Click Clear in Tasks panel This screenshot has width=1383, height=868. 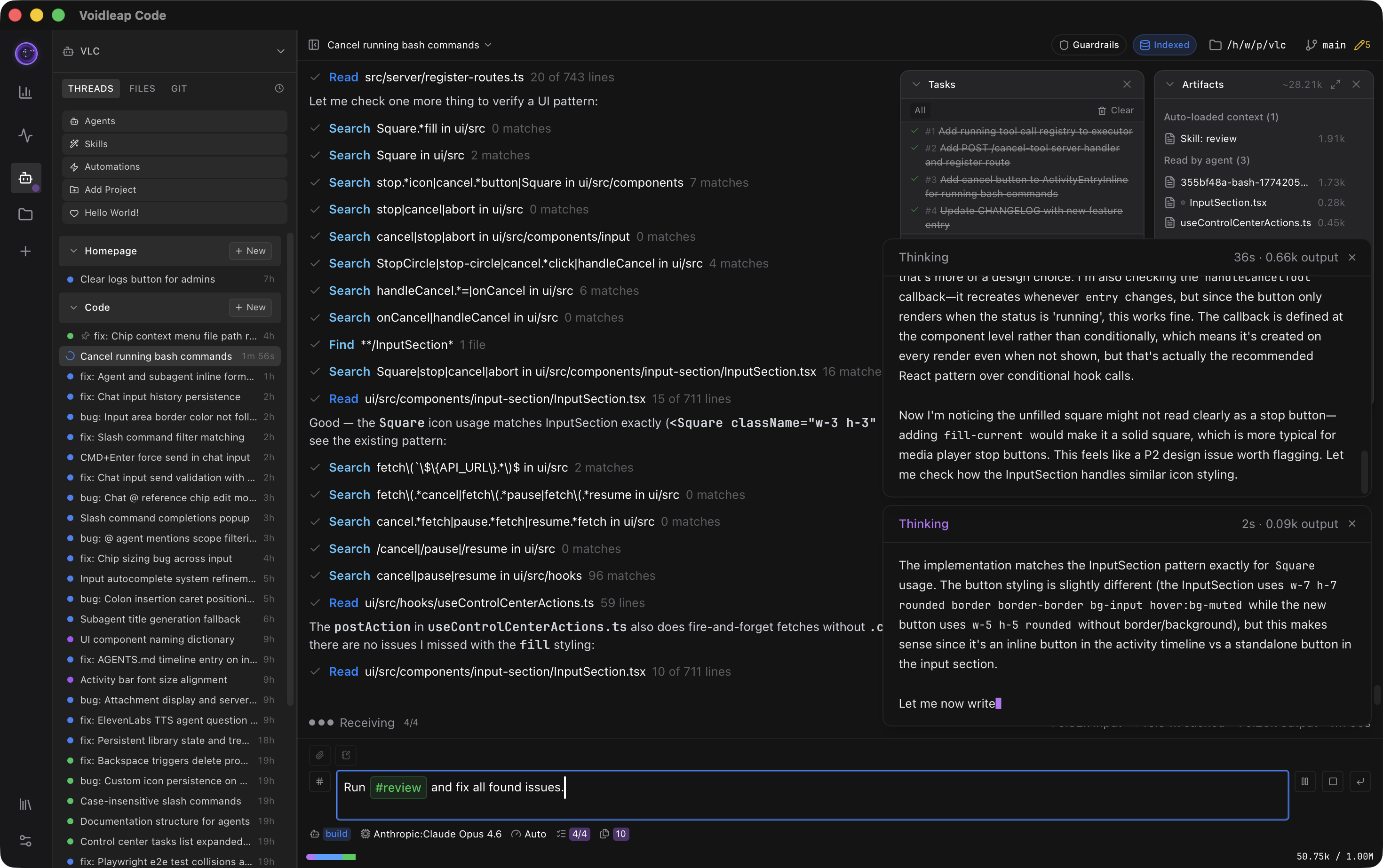coord(1116,110)
